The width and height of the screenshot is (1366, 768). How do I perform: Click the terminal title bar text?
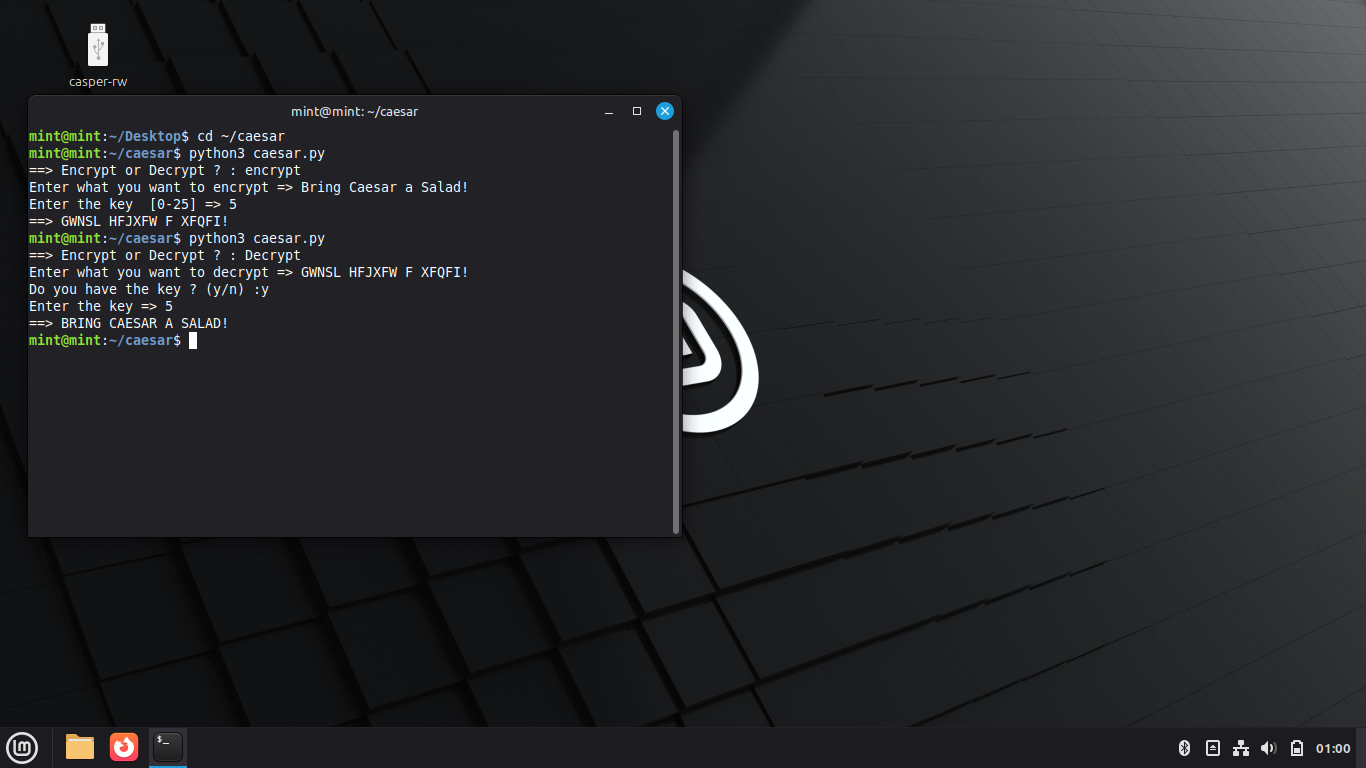pos(354,111)
